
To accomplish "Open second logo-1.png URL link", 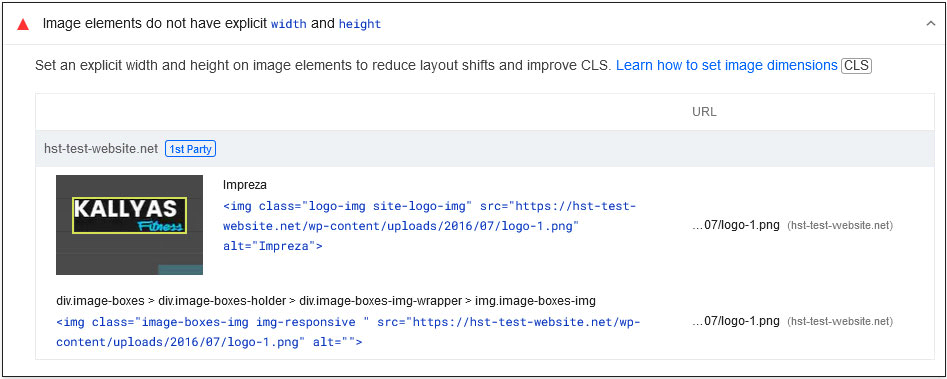I will click(736, 321).
